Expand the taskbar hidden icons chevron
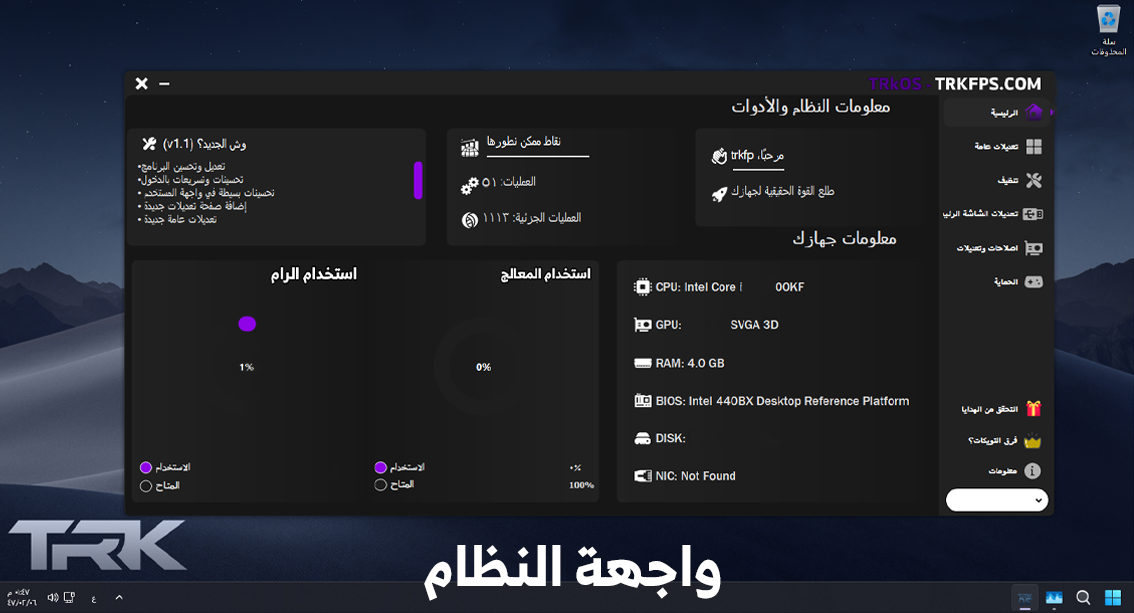The height and width of the screenshot is (613, 1134). coord(119,597)
